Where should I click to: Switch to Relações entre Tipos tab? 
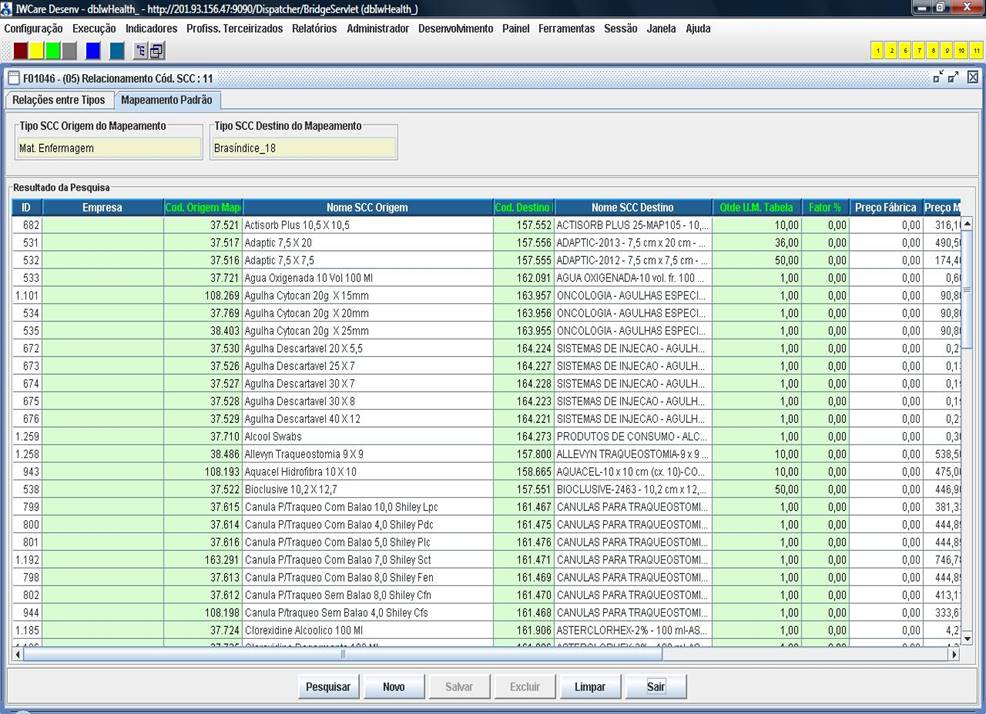[x=59, y=100]
